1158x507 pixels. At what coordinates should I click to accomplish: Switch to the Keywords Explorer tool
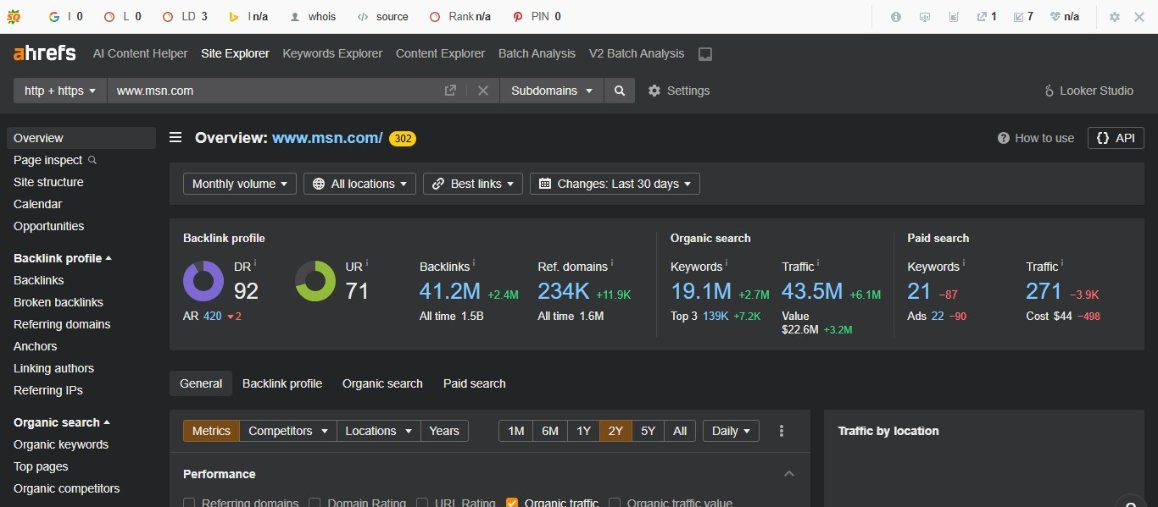click(332, 53)
